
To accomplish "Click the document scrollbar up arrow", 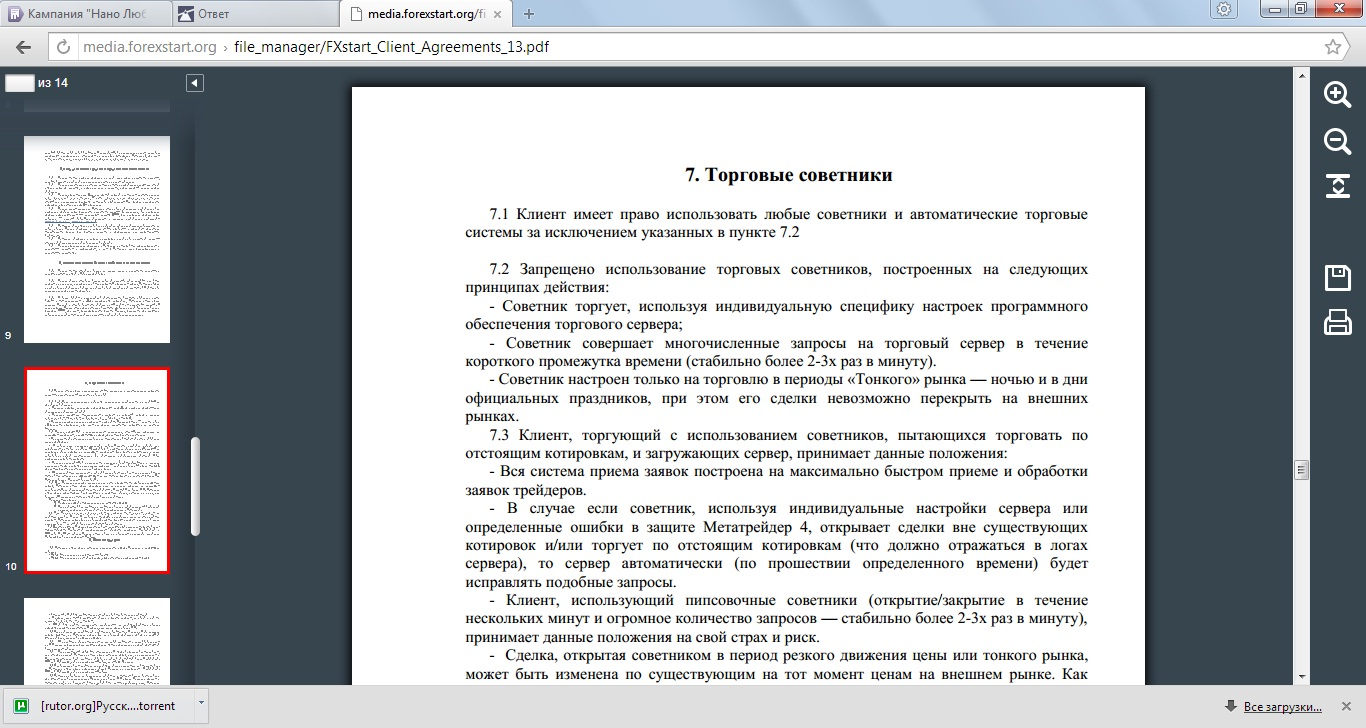I will click(x=1301, y=74).
